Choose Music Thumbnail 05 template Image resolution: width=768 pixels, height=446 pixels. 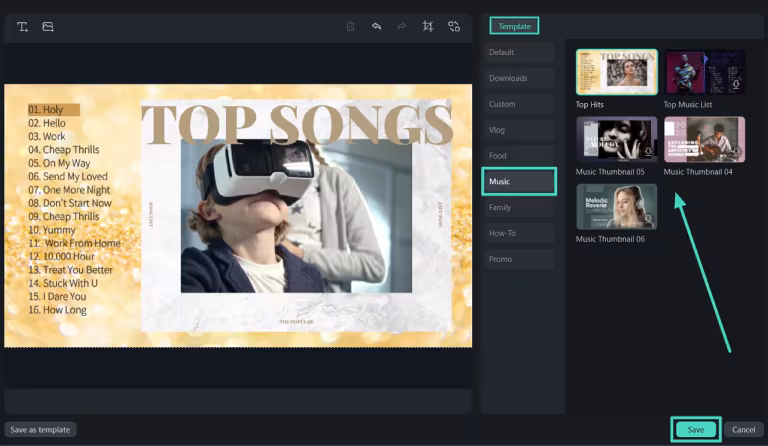[617, 139]
